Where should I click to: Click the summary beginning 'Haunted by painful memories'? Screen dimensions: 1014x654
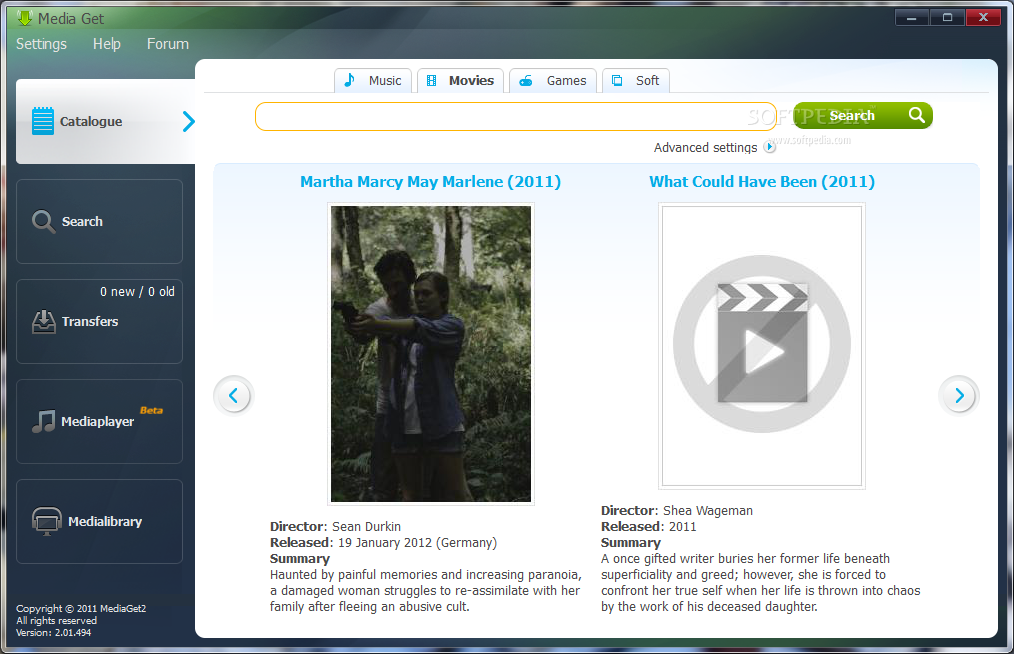[x=426, y=591]
